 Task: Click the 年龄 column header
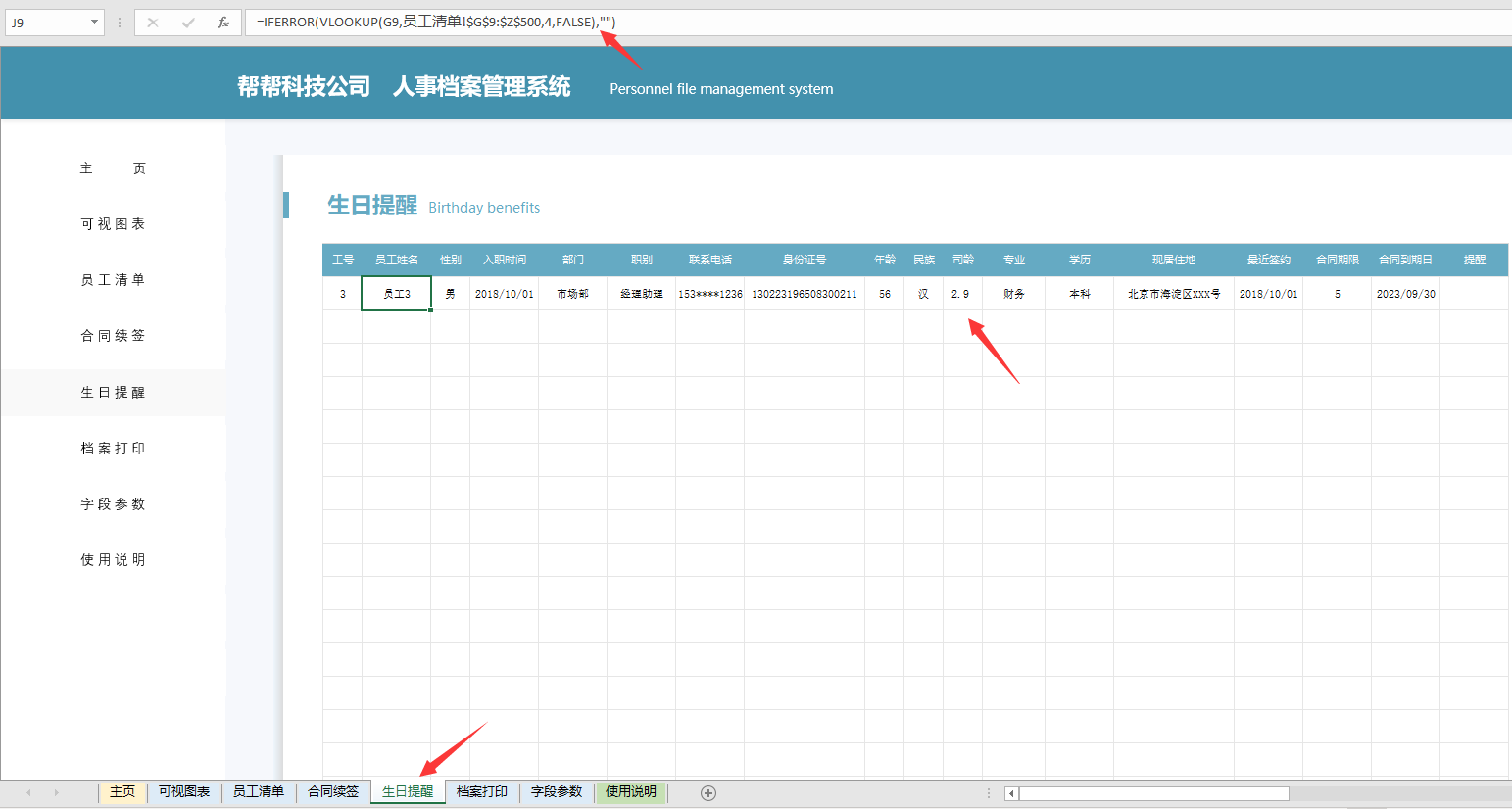(x=885, y=260)
